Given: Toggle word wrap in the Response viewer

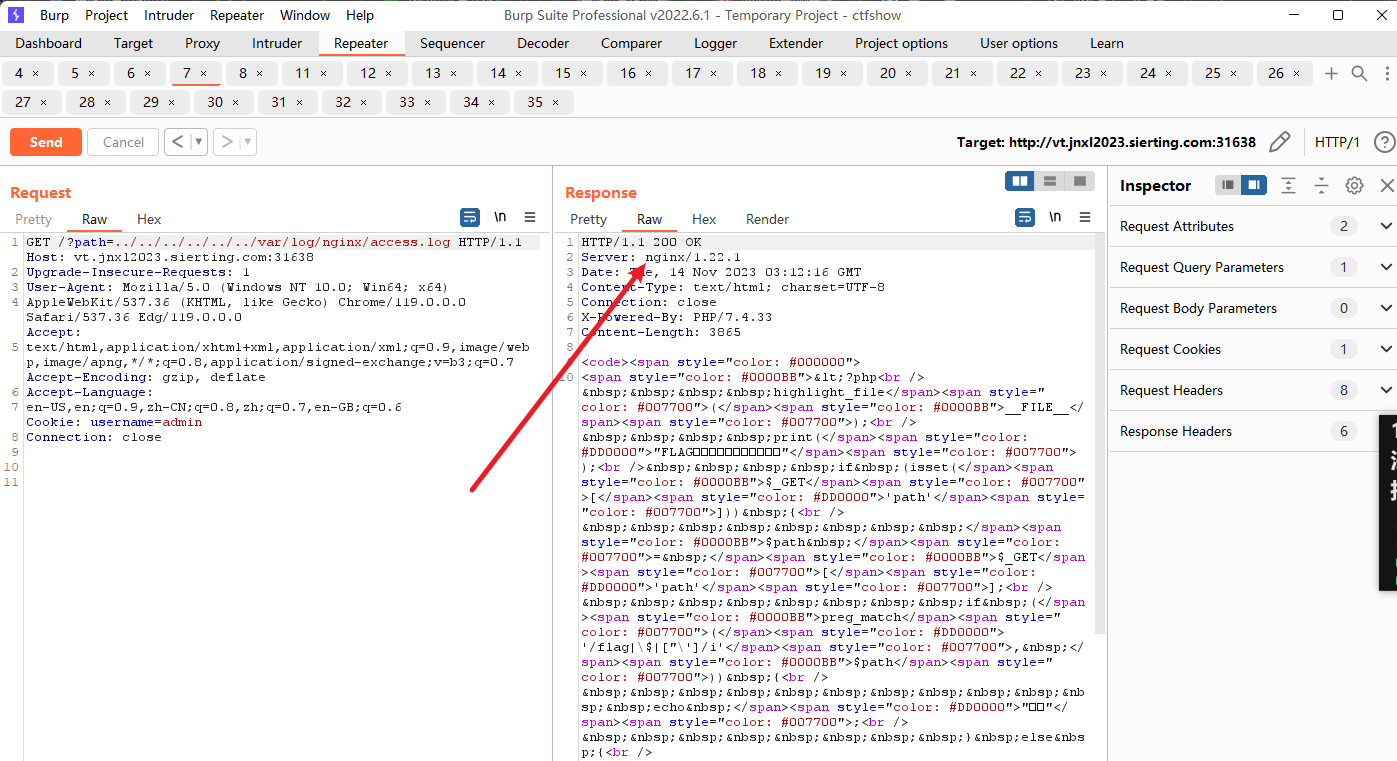Looking at the screenshot, I should (1024, 217).
